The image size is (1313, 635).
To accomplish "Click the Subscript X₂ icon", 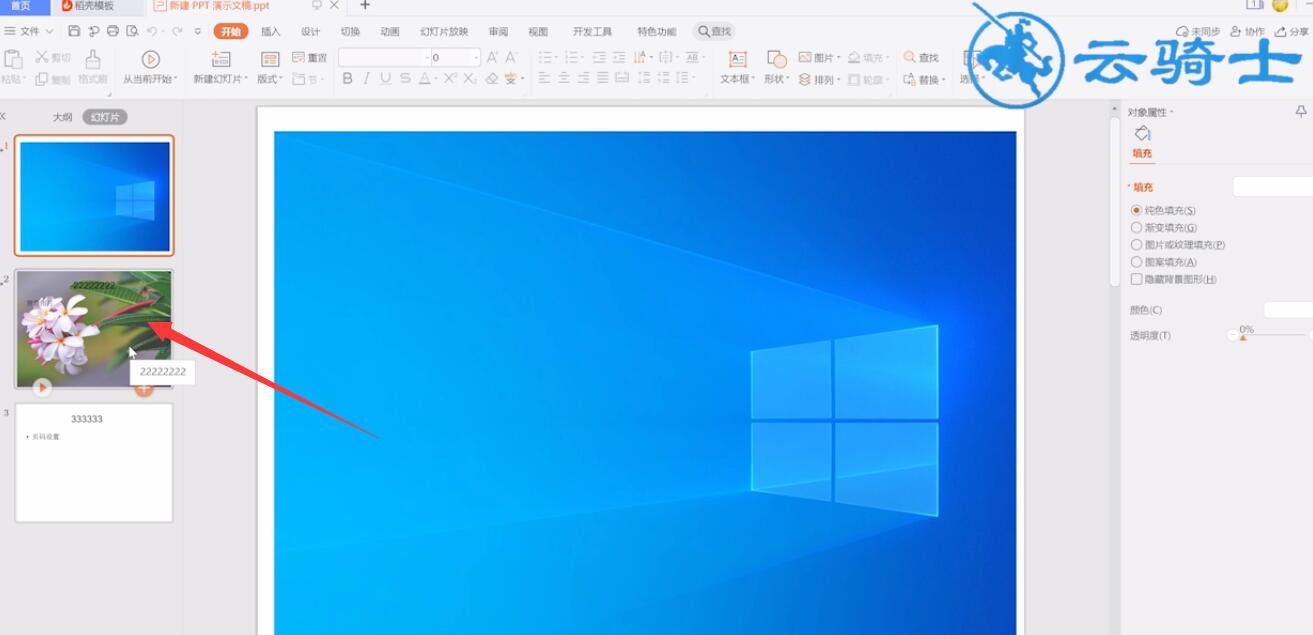I will (470, 78).
